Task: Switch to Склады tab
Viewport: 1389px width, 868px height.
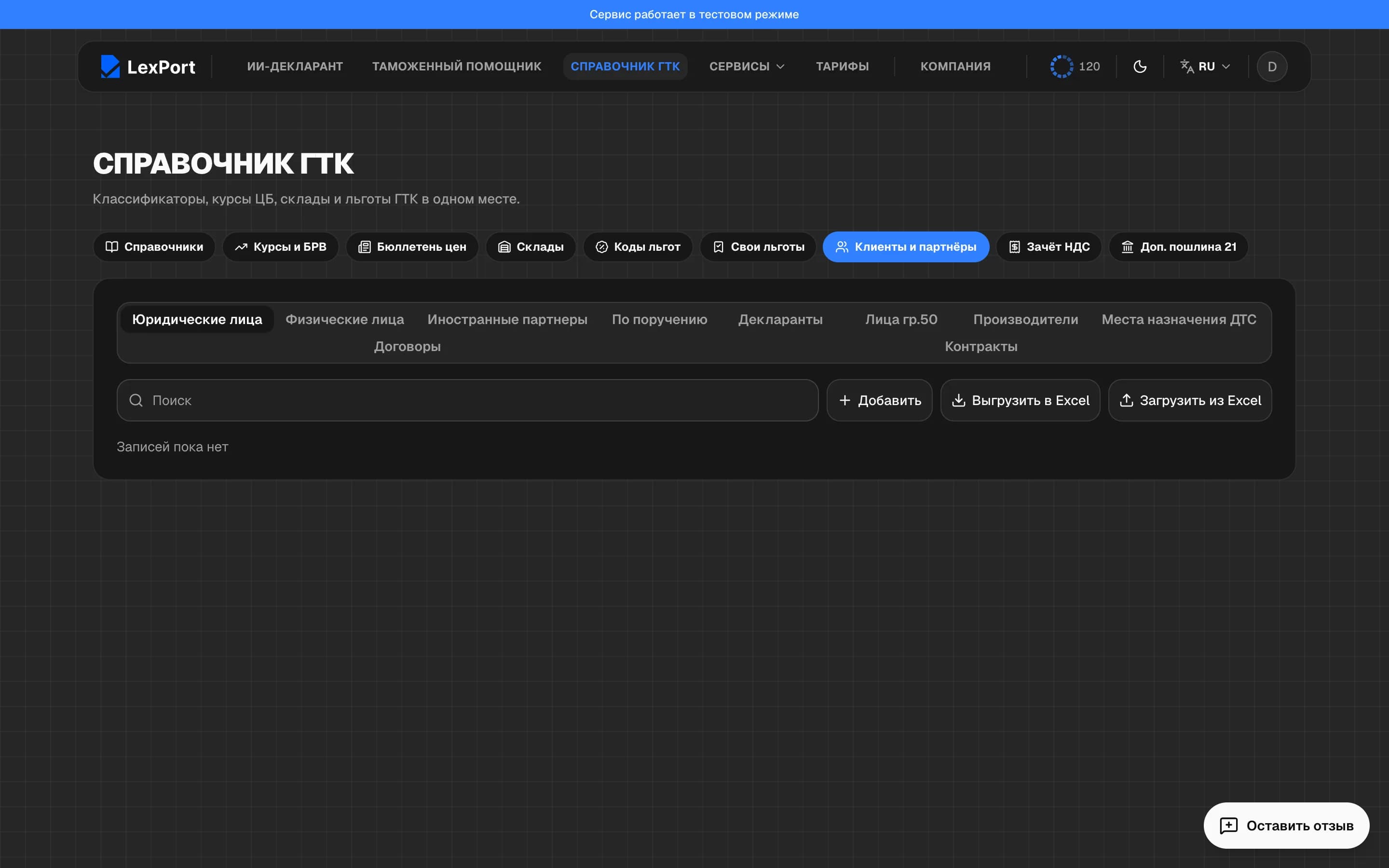Action: click(x=531, y=247)
